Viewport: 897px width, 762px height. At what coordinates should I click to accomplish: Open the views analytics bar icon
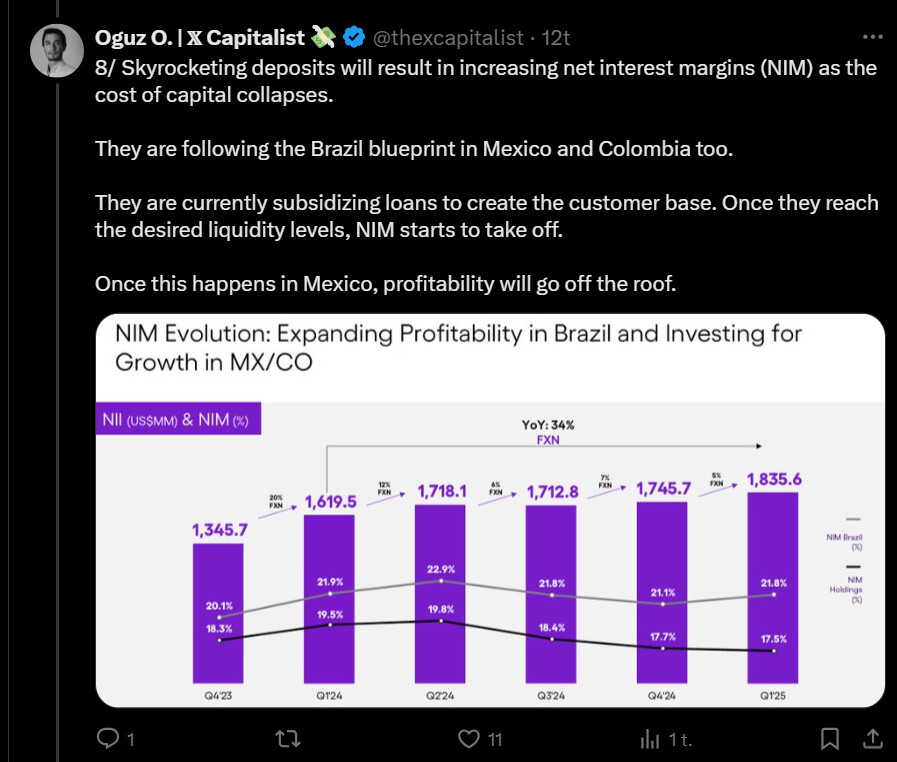pos(649,739)
